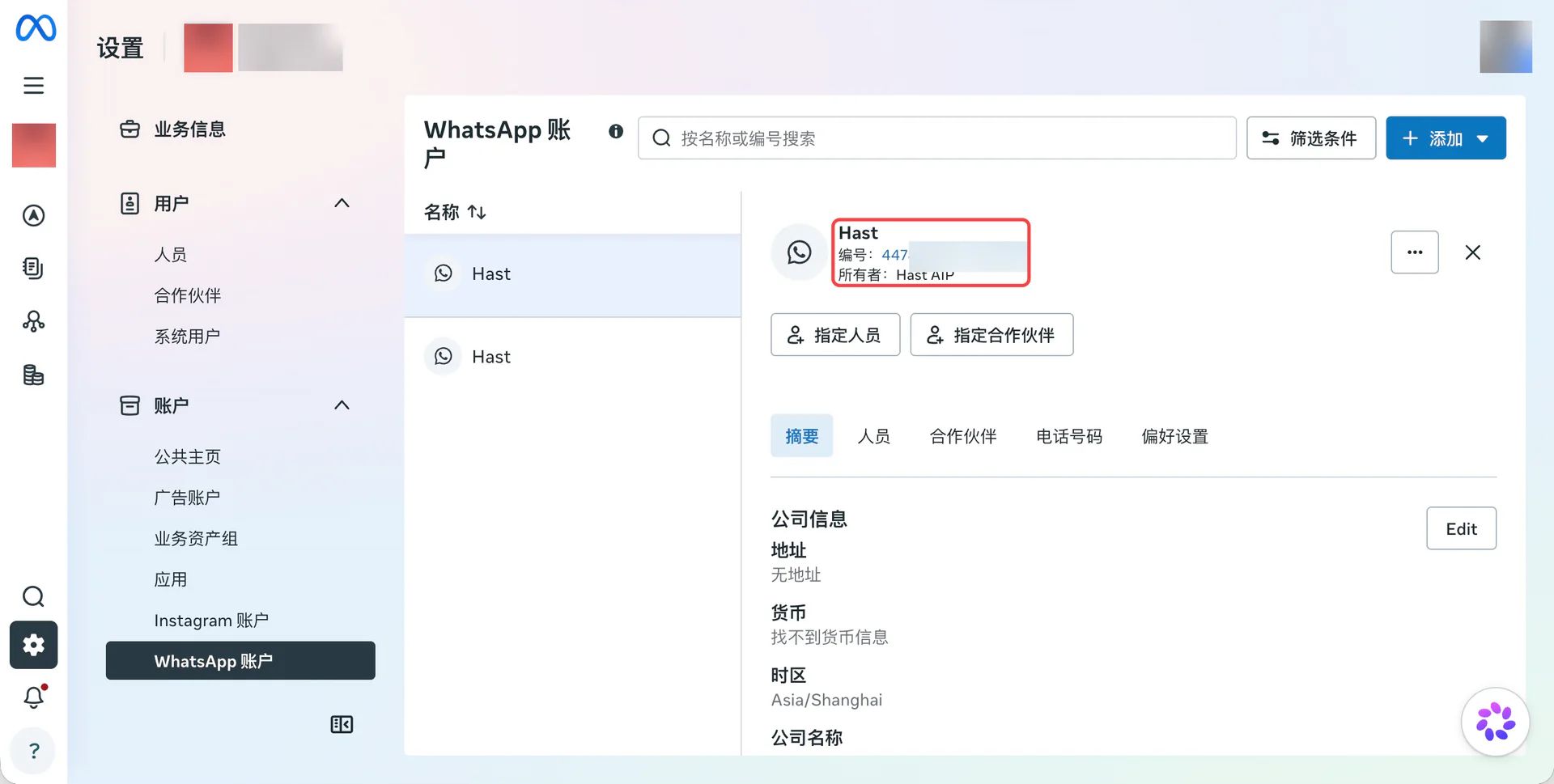Image resolution: width=1554 pixels, height=784 pixels.
Task: Switch to the 摘要 tab
Action: pyautogui.click(x=802, y=437)
